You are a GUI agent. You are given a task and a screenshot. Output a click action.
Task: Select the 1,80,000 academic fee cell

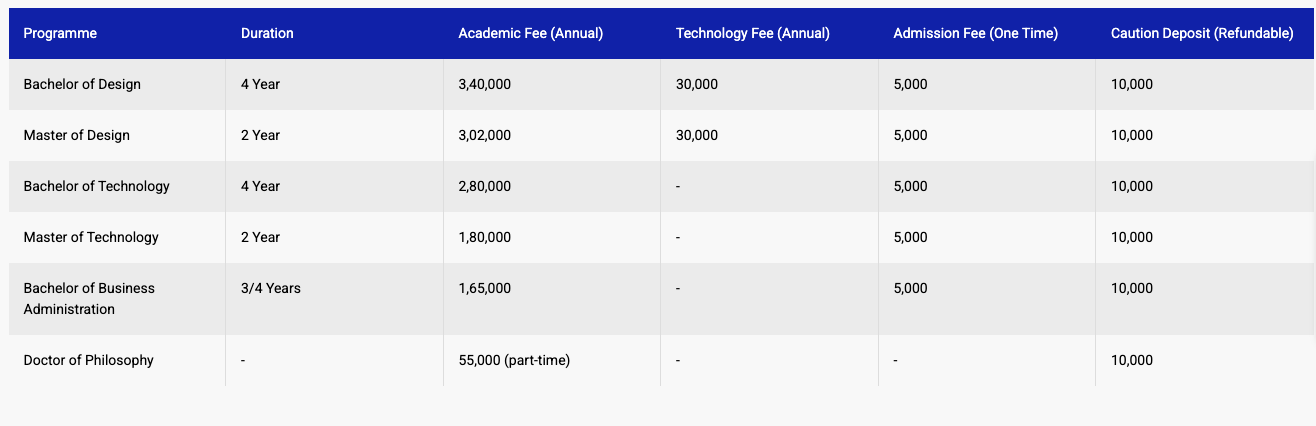[484, 237]
